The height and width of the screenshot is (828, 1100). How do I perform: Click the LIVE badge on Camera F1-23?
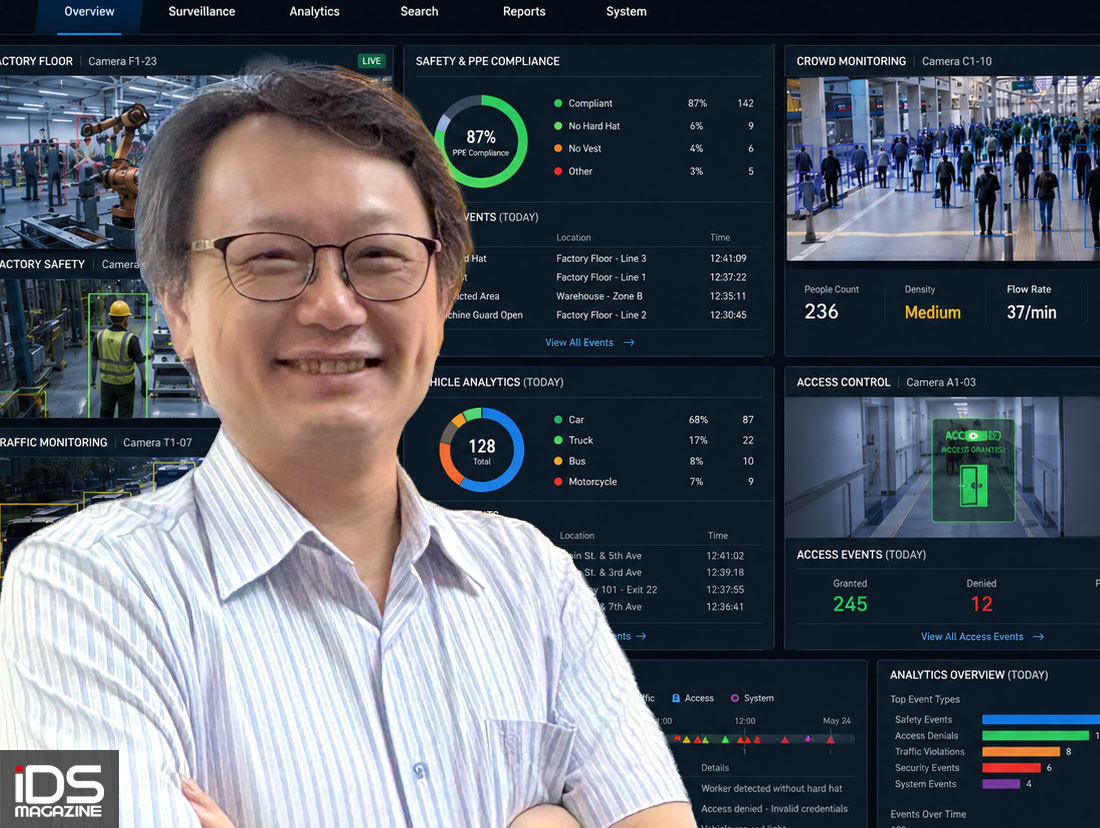click(x=371, y=61)
